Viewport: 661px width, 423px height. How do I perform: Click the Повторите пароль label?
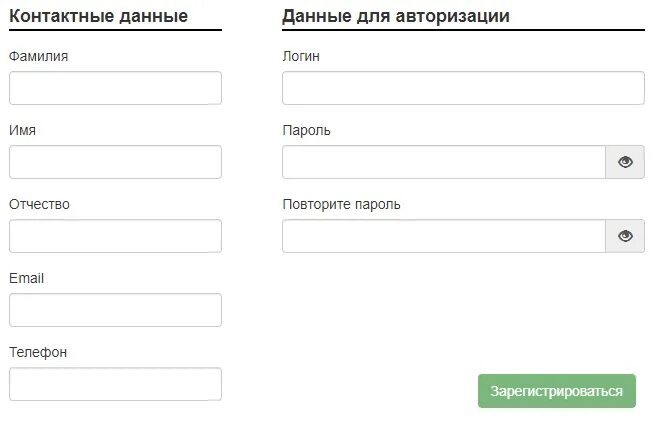tap(341, 205)
